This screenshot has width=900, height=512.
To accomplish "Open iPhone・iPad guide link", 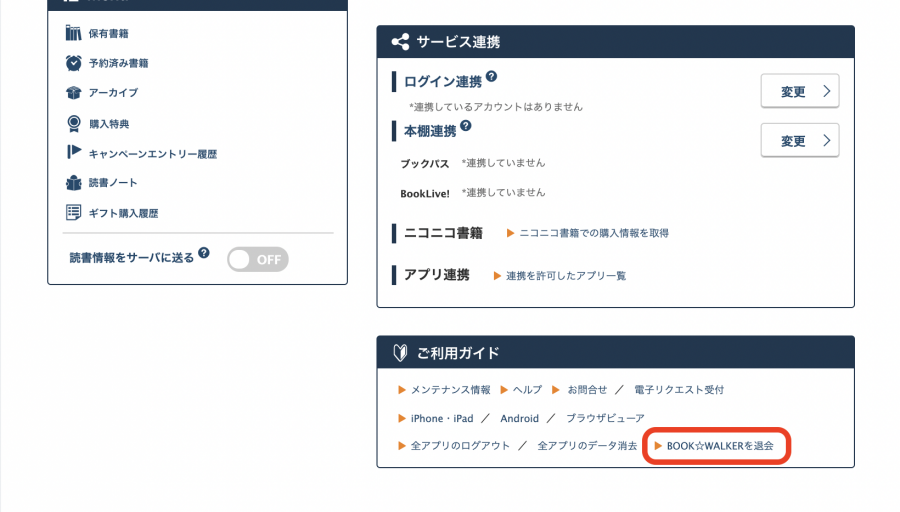I will coord(442,418).
